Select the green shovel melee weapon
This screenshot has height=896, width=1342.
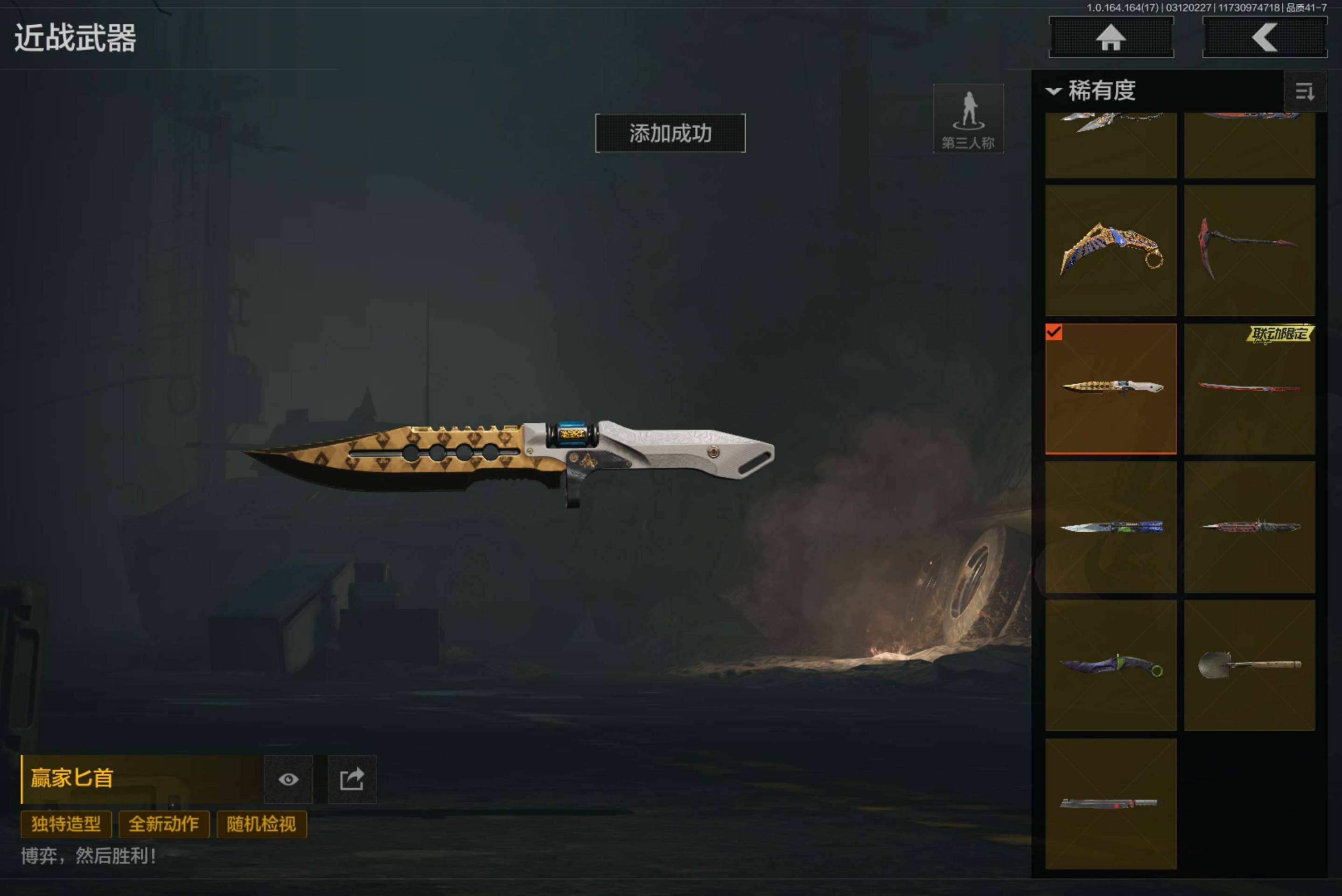point(1250,665)
